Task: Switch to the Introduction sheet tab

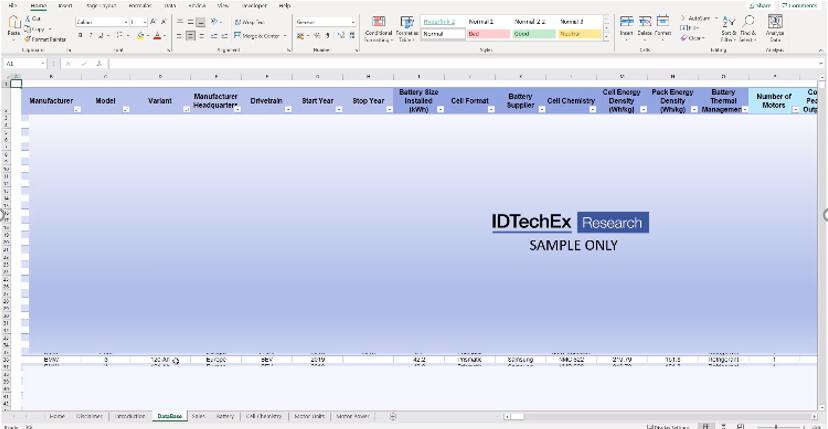Action: pyautogui.click(x=130, y=416)
